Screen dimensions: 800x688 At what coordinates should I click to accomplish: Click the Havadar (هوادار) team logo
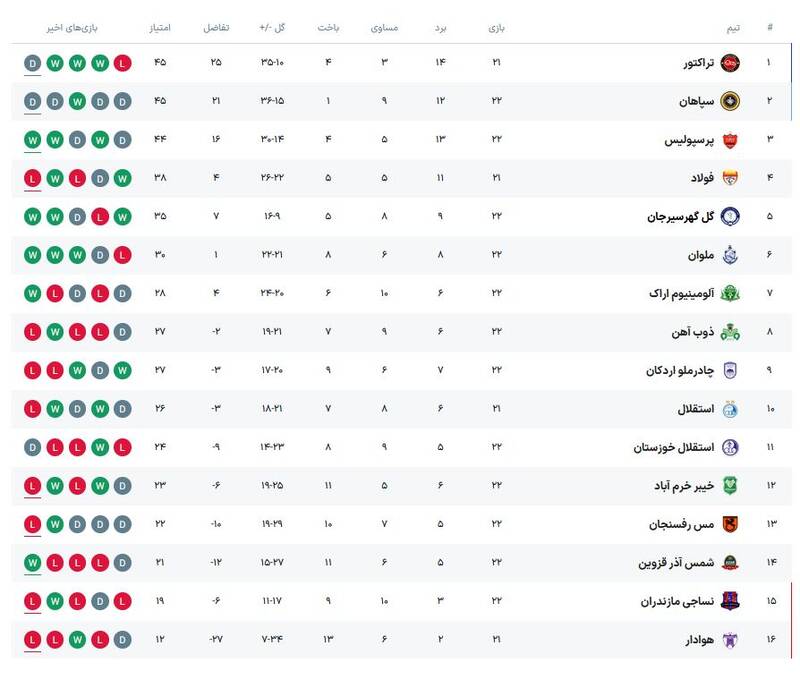point(730,639)
